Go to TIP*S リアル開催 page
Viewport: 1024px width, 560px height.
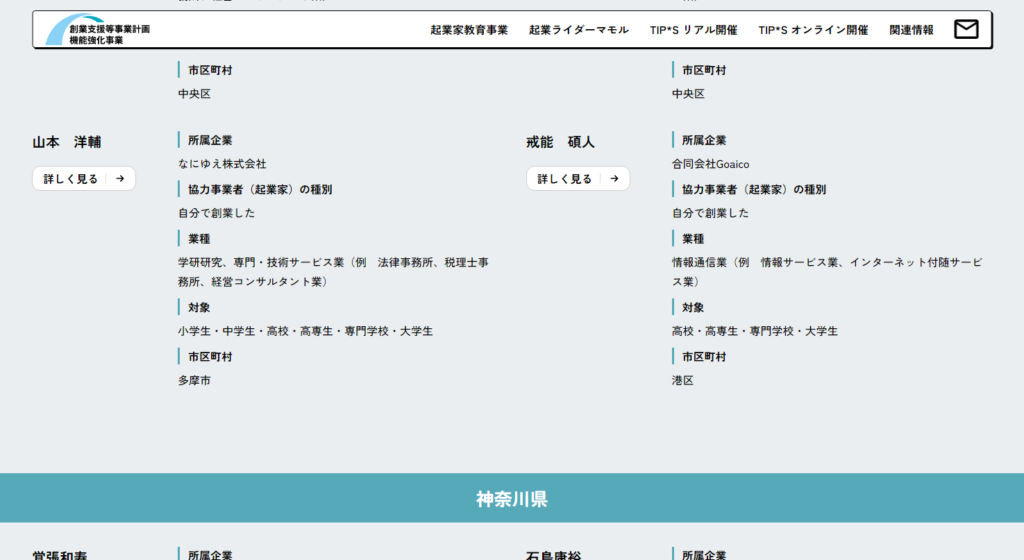694,30
